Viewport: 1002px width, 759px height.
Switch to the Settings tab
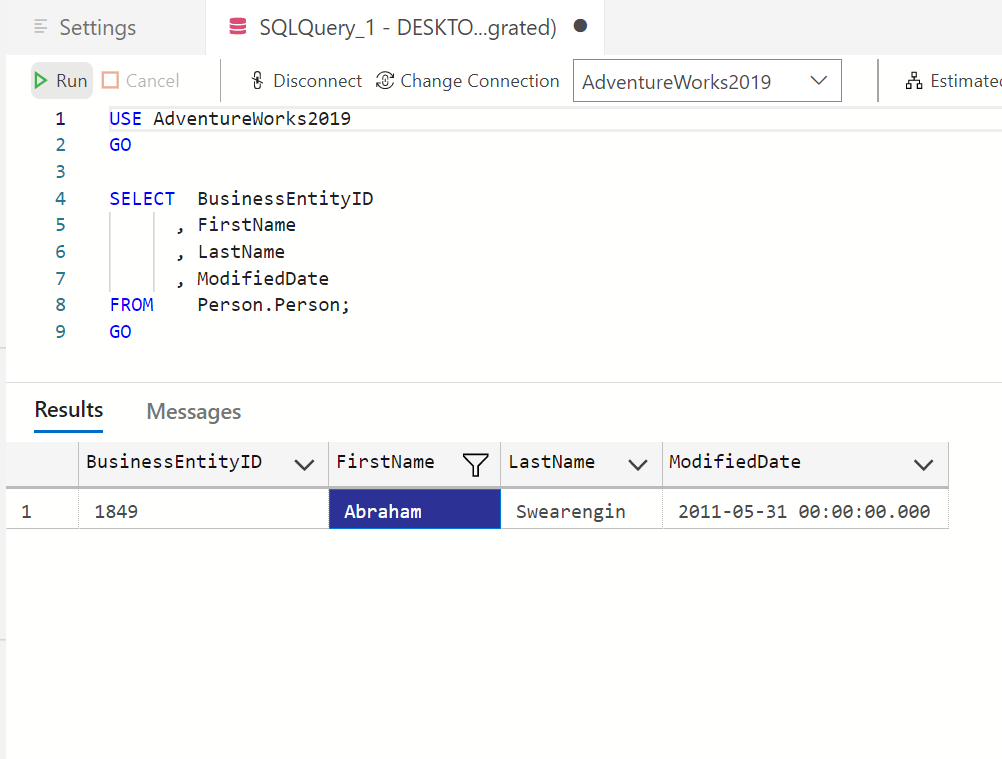click(97, 28)
